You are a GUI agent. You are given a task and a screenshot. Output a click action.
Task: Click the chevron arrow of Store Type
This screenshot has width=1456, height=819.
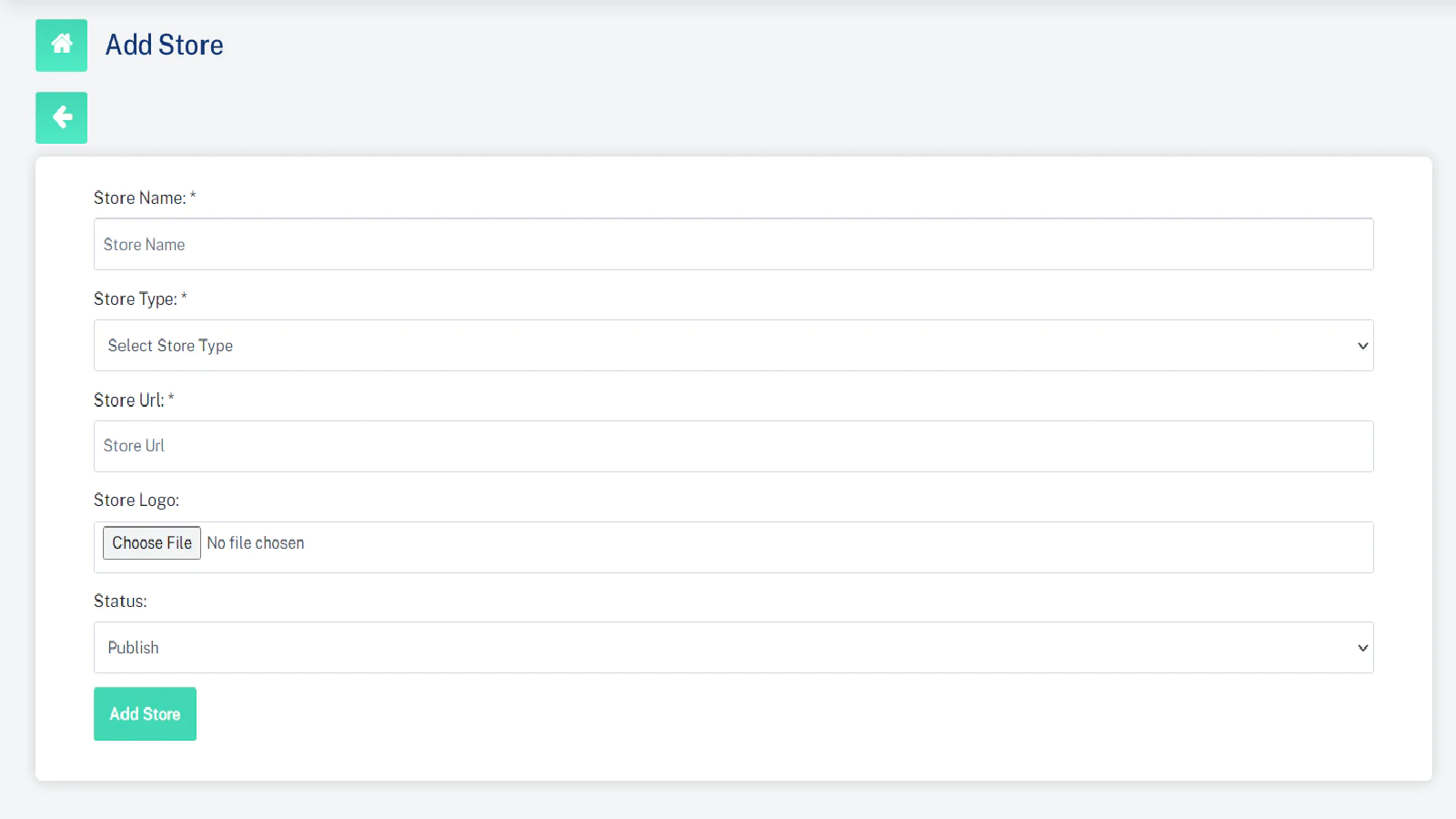[1362, 346]
